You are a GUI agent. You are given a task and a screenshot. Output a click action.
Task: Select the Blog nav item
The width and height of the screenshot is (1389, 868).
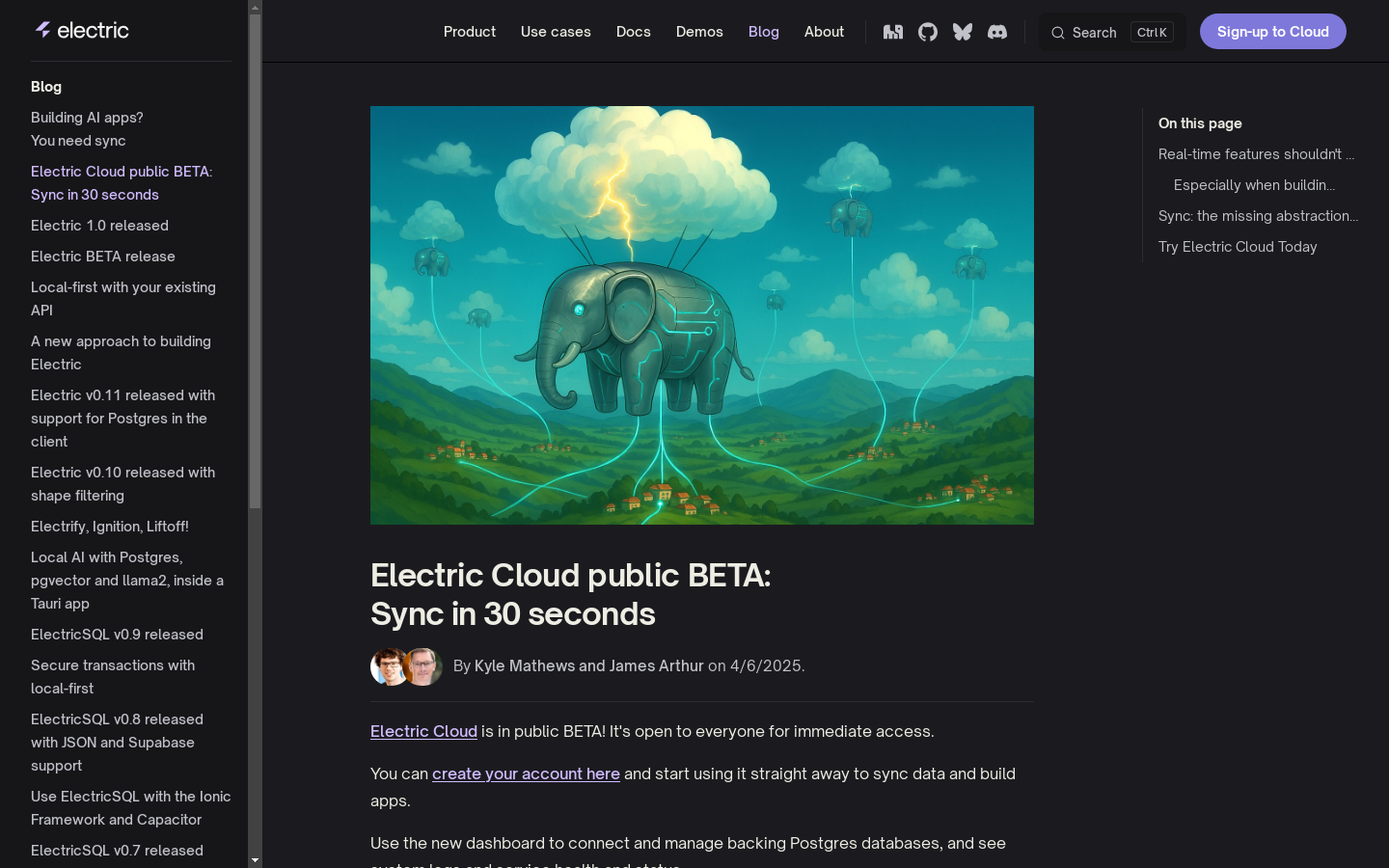pyautogui.click(x=764, y=32)
